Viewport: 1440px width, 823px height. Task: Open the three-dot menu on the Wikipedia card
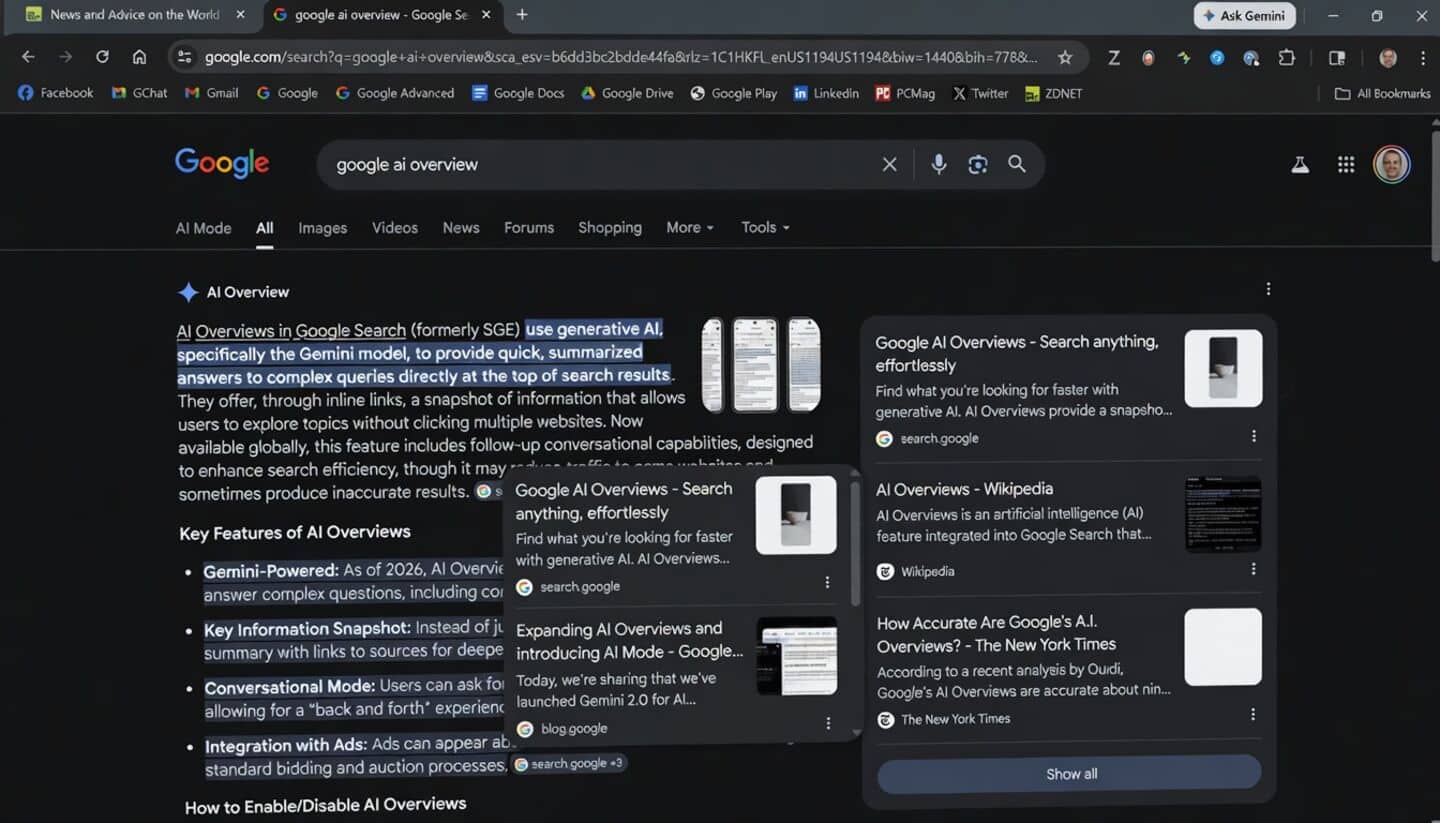[1253, 569]
